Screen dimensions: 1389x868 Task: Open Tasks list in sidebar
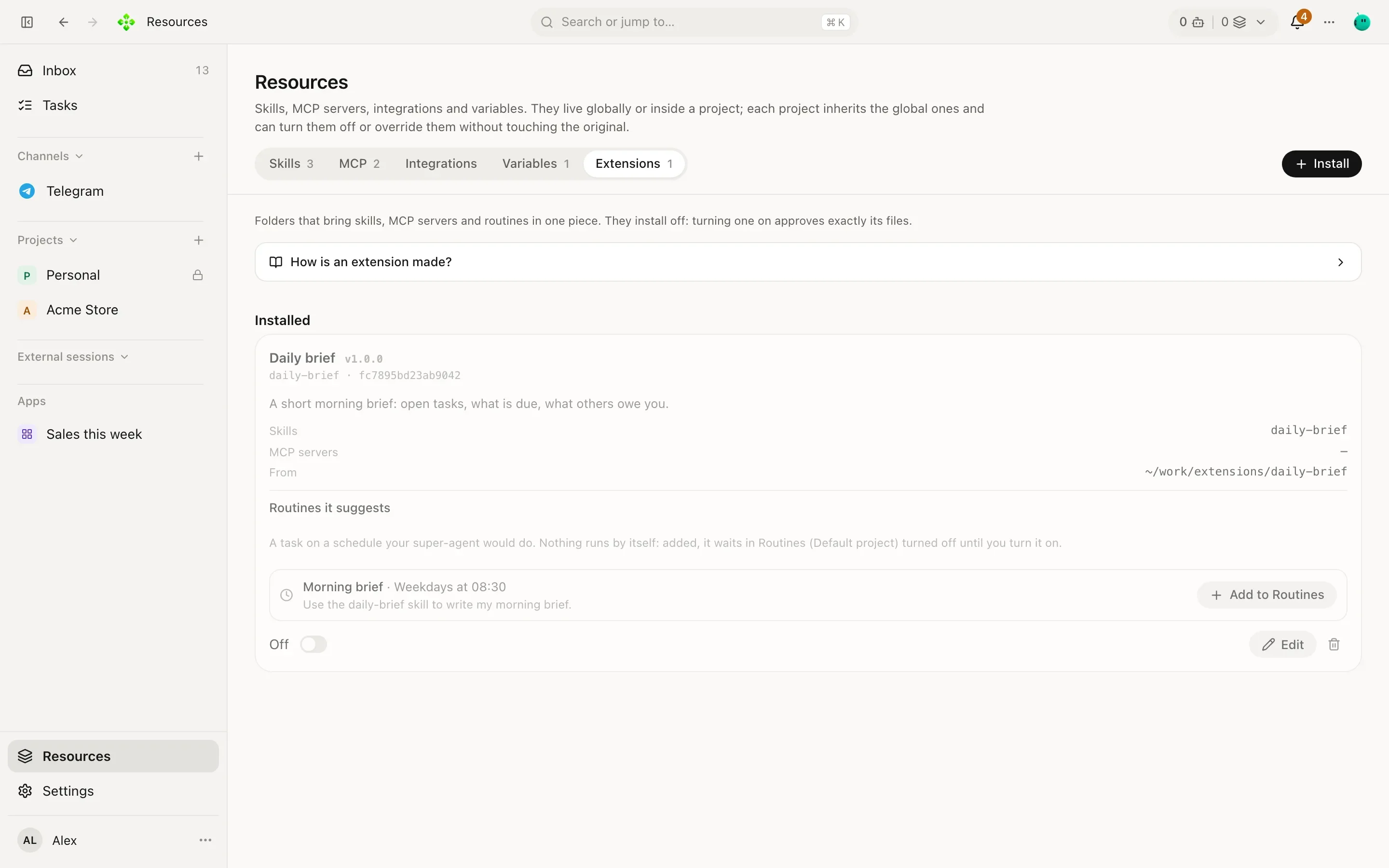click(113, 105)
